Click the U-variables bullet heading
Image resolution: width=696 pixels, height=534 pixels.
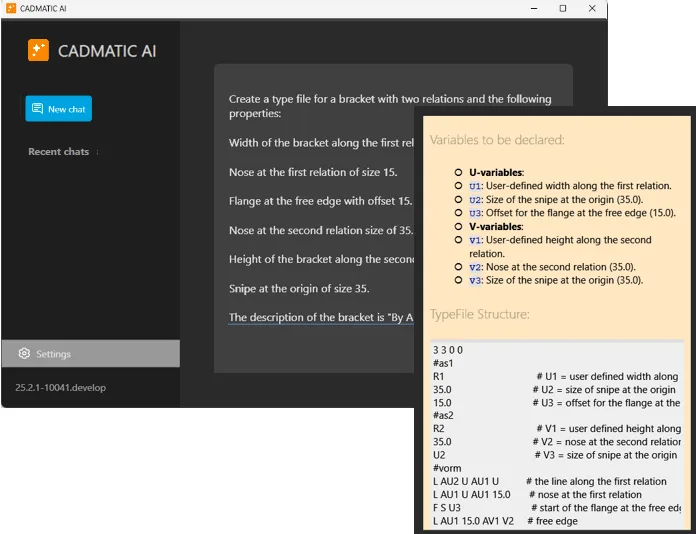pyautogui.click(x=496, y=172)
